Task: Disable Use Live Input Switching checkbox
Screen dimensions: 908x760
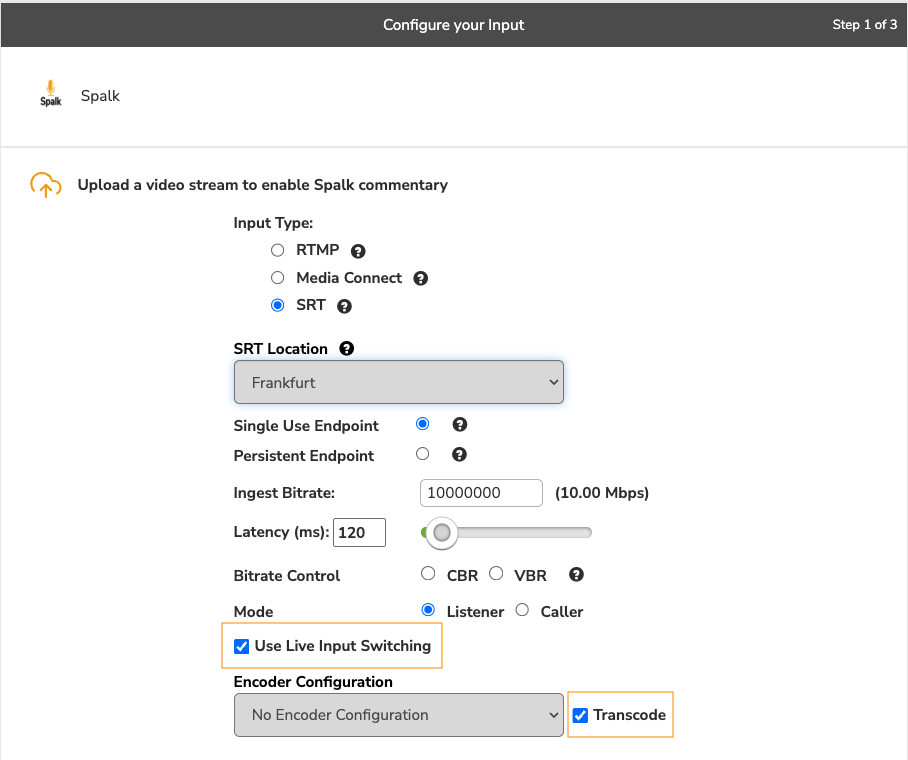Action: (x=241, y=646)
